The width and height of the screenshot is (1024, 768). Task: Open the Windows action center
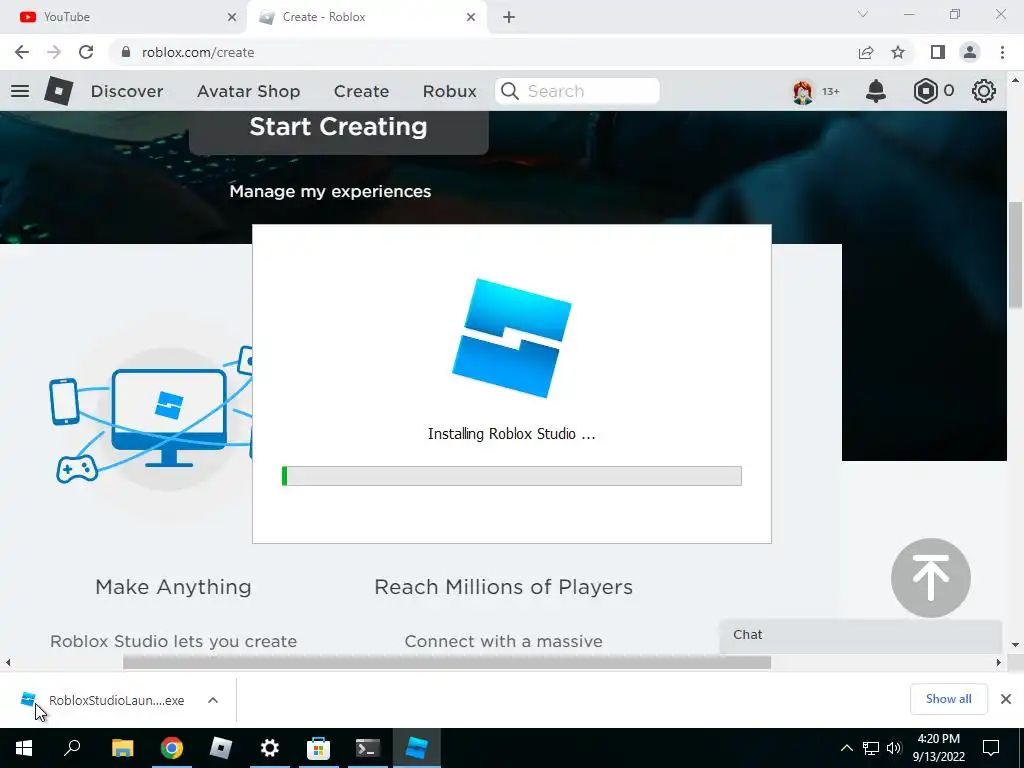tap(991, 748)
